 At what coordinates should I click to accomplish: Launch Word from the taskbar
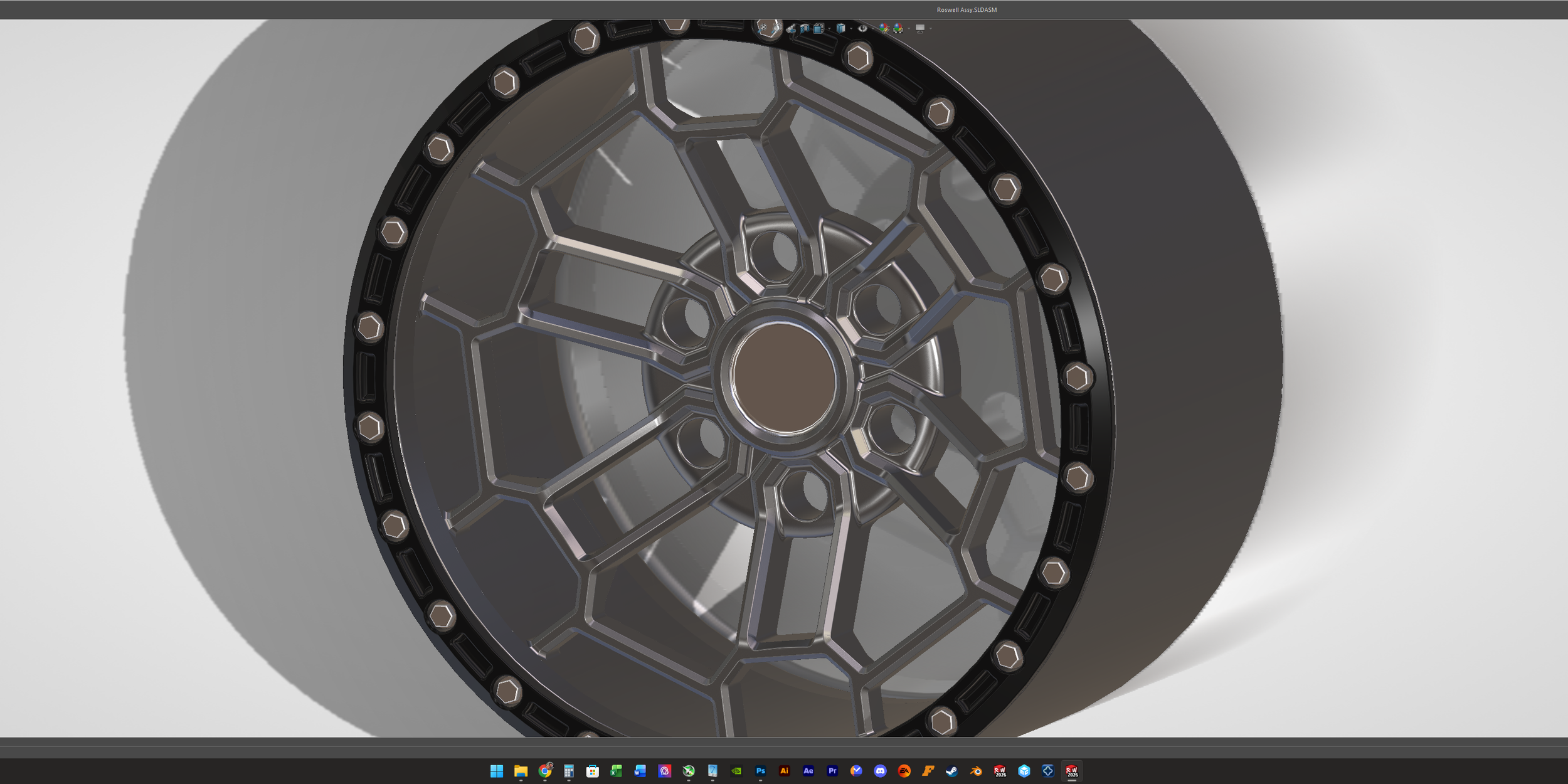click(x=640, y=771)
